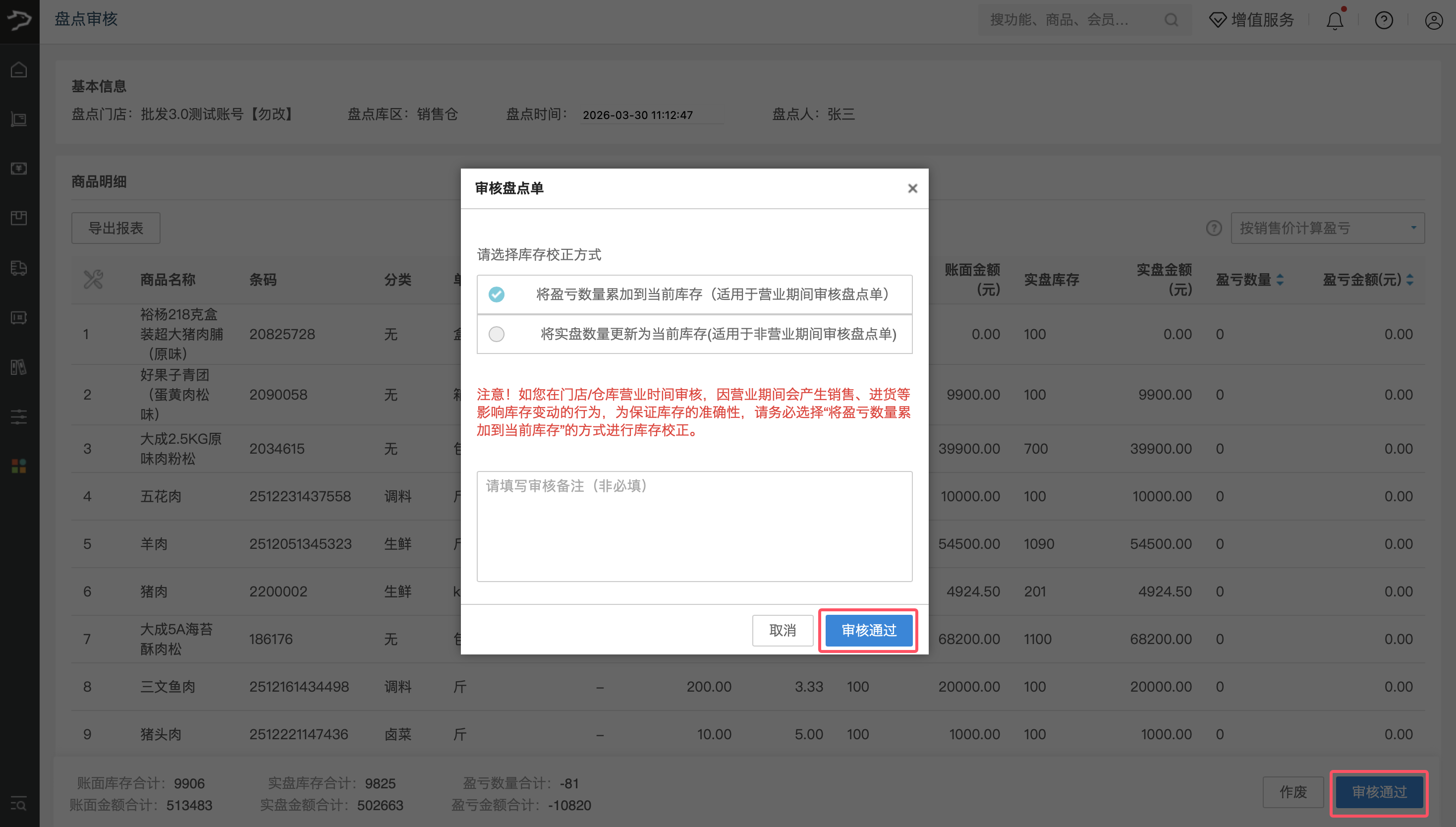Click 审核通过 button in the dialog
The height and width of the screenshot is (827, 1456).
[x=868, y=631]
